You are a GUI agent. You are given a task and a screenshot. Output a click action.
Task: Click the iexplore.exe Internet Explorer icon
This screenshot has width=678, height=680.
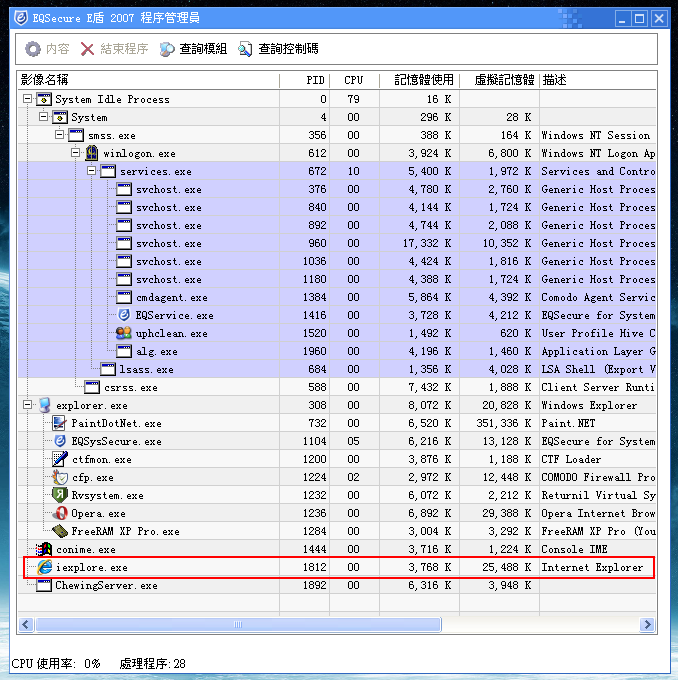coord(44,567)
